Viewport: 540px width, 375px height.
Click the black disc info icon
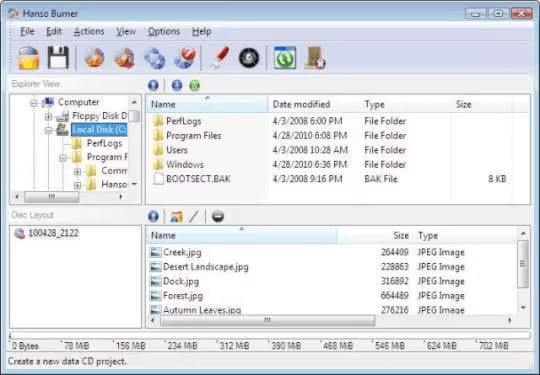coord(249,58)
